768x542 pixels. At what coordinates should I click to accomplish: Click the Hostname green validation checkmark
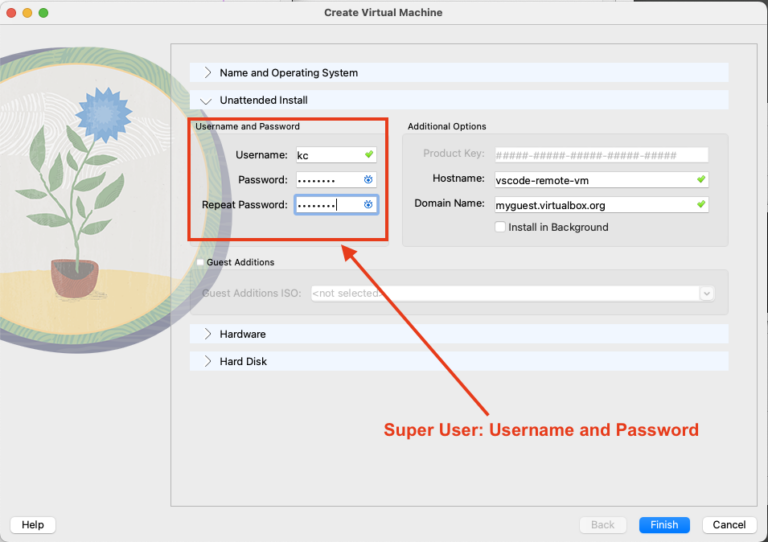(701, 180)
